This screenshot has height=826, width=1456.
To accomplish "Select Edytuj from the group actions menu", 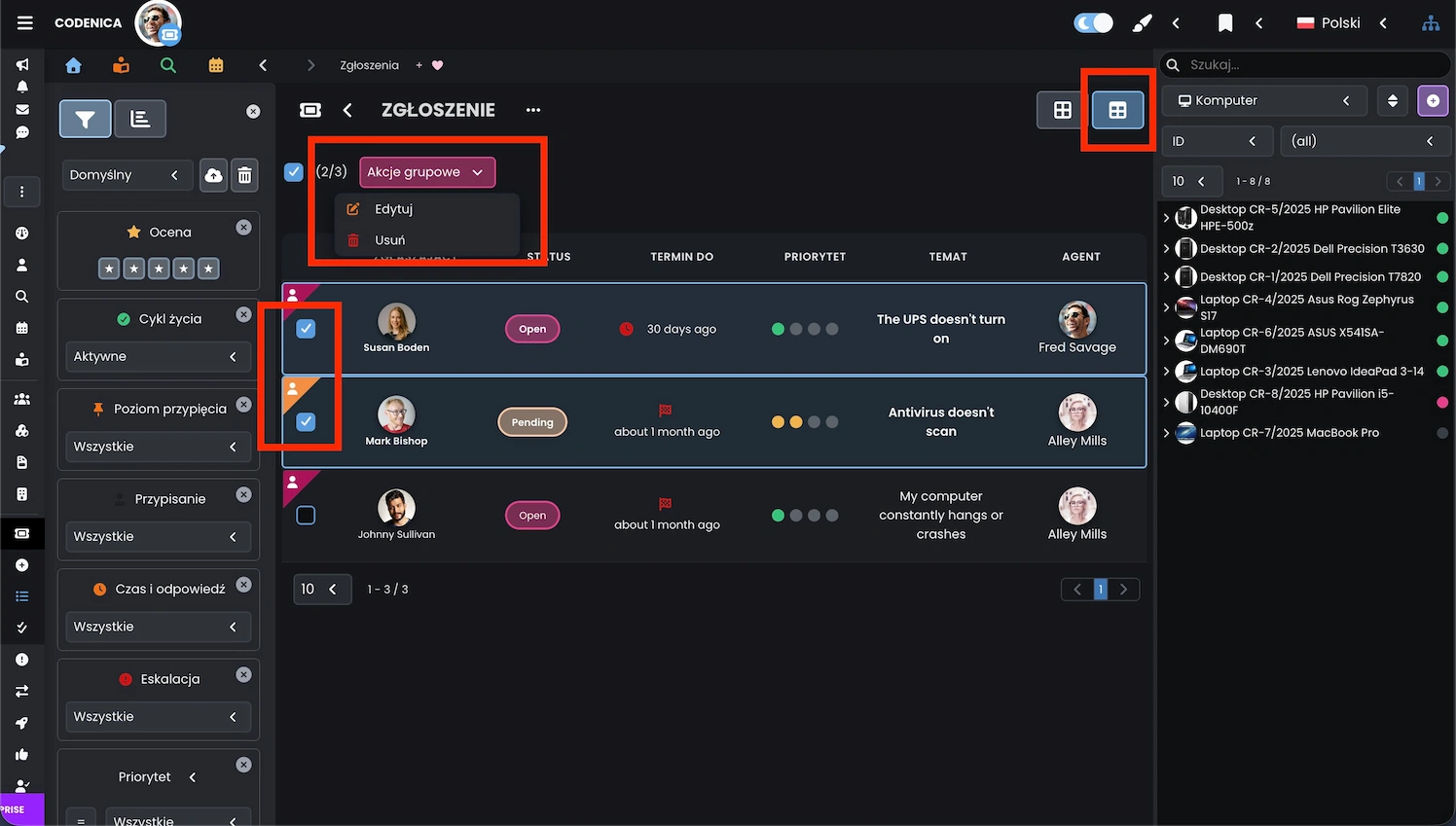I will tap(394, 209).
